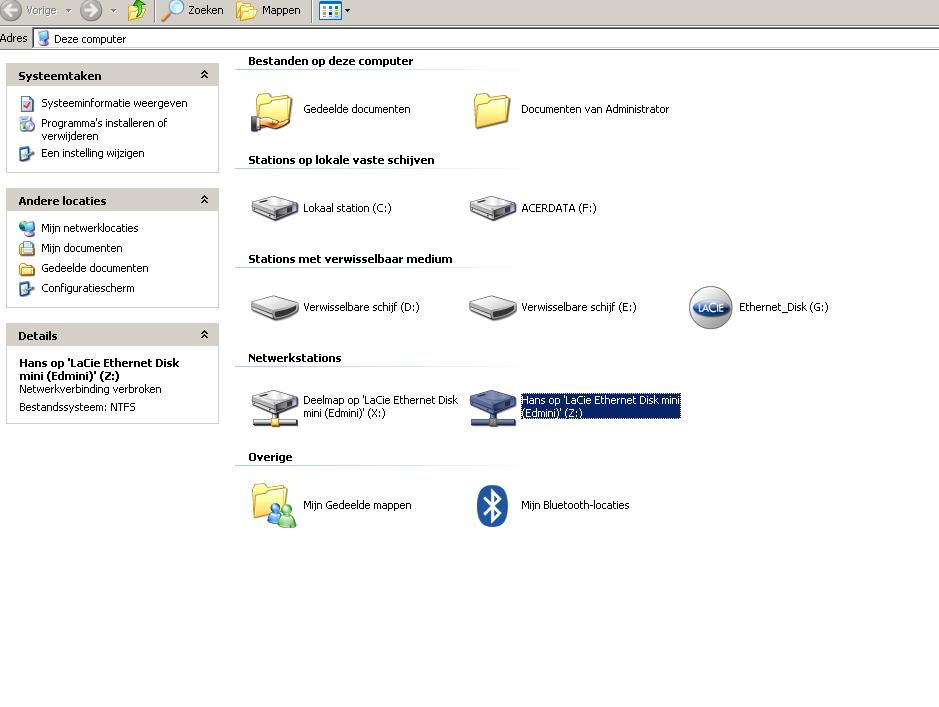
Task: Select the Mijn Bluetooth-locaties icon
Action: pos(492,506)
